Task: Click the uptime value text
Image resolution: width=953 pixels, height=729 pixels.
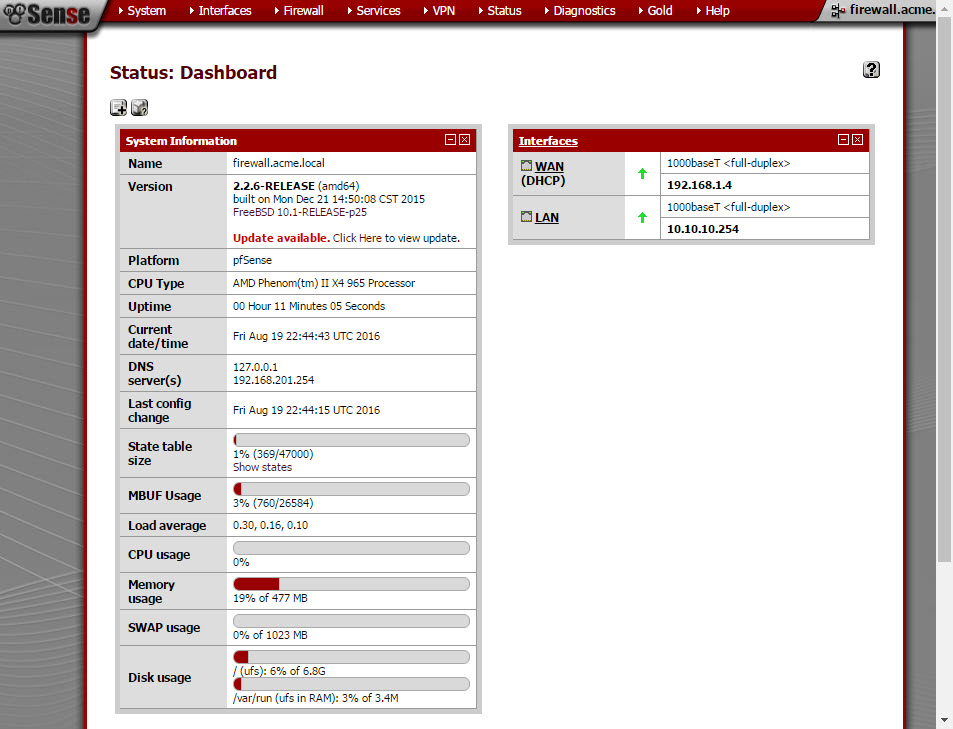Action: click(309, 306)
